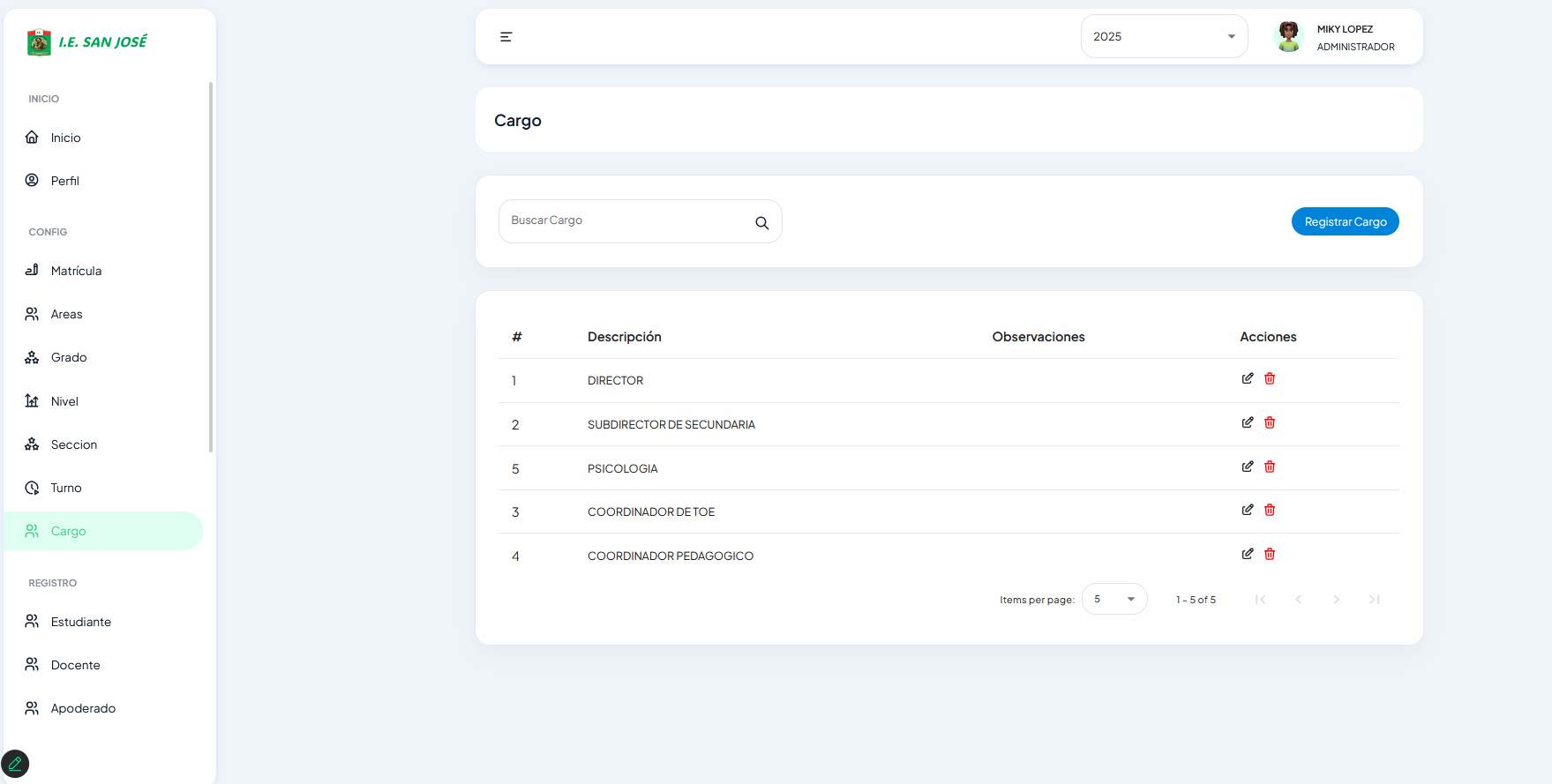Go to next page of table
This screenshot has height=784, width=1552.
(1336, 600)
